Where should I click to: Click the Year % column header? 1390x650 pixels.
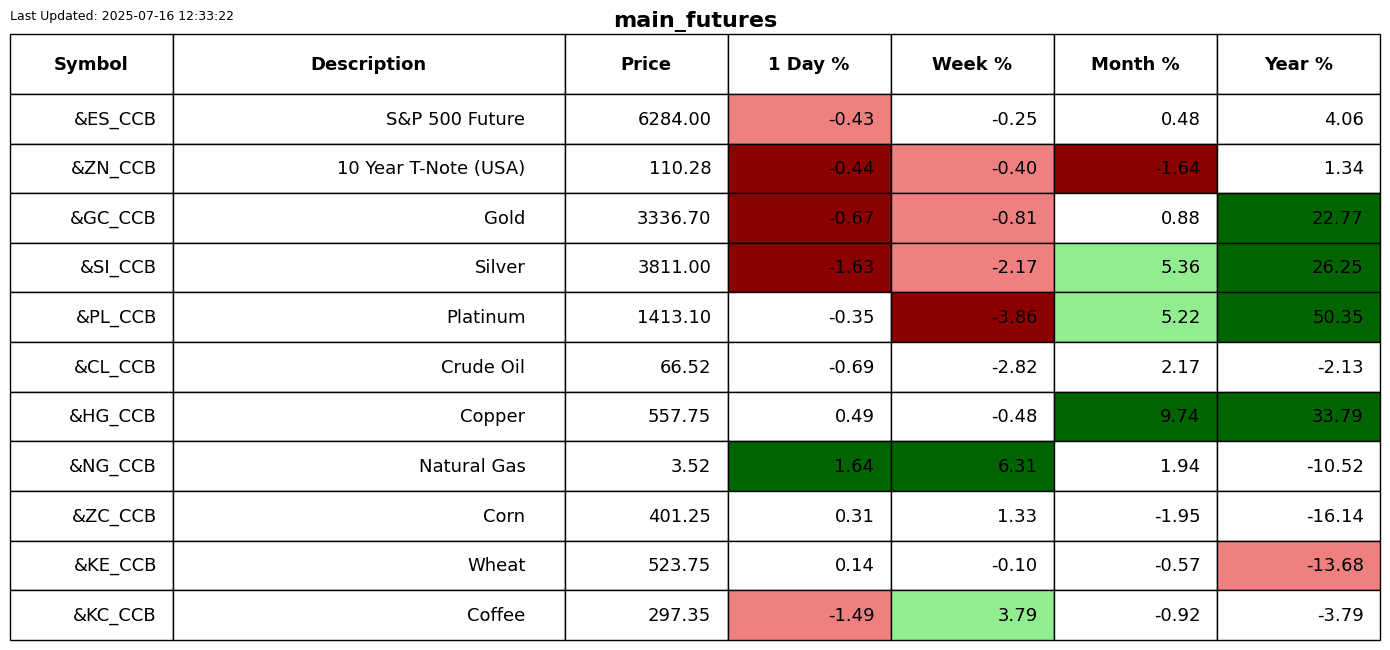pos(1298,65)
